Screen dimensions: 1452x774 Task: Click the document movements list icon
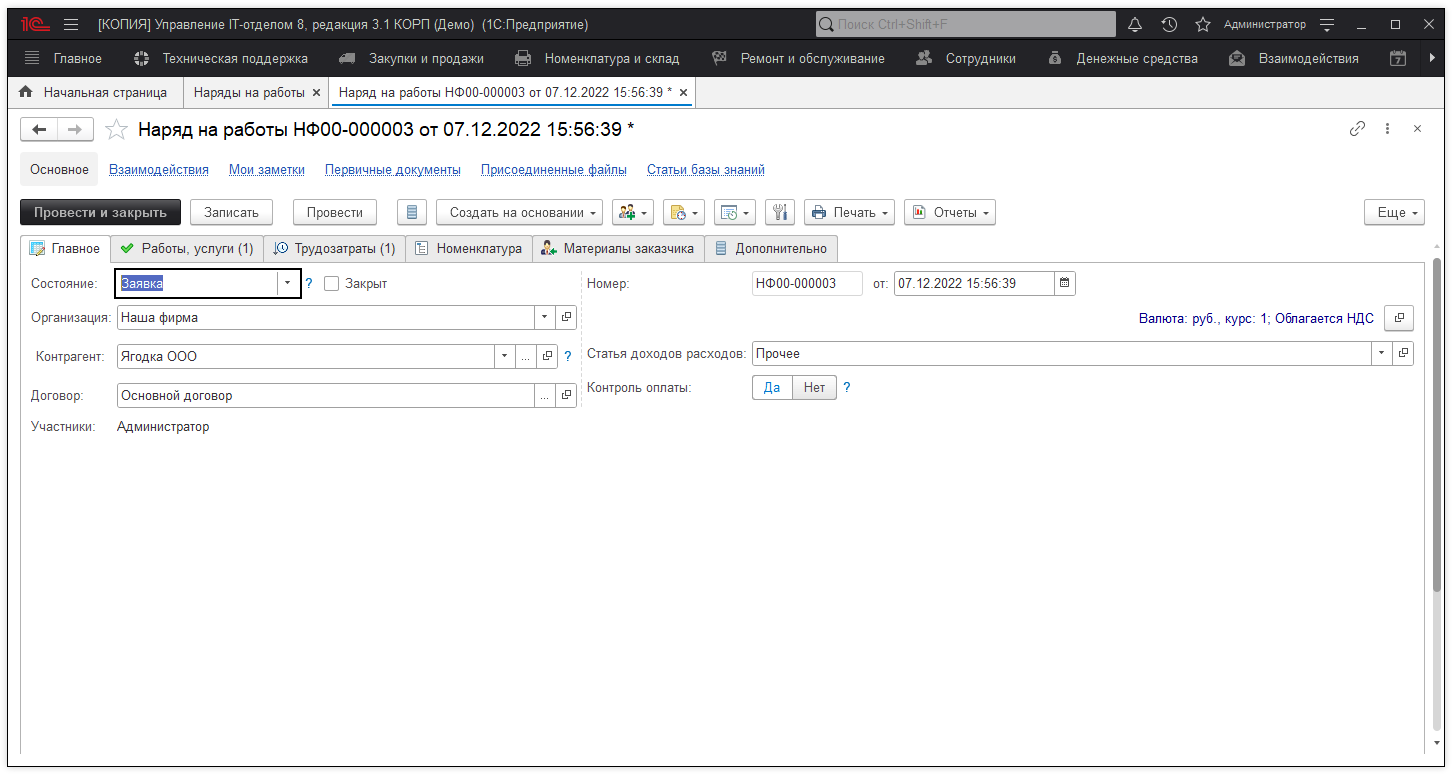[412, 212]
